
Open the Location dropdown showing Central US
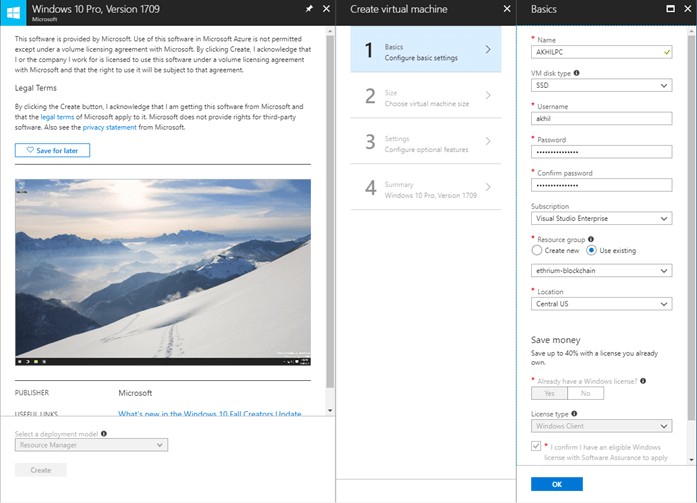[601, 304]
